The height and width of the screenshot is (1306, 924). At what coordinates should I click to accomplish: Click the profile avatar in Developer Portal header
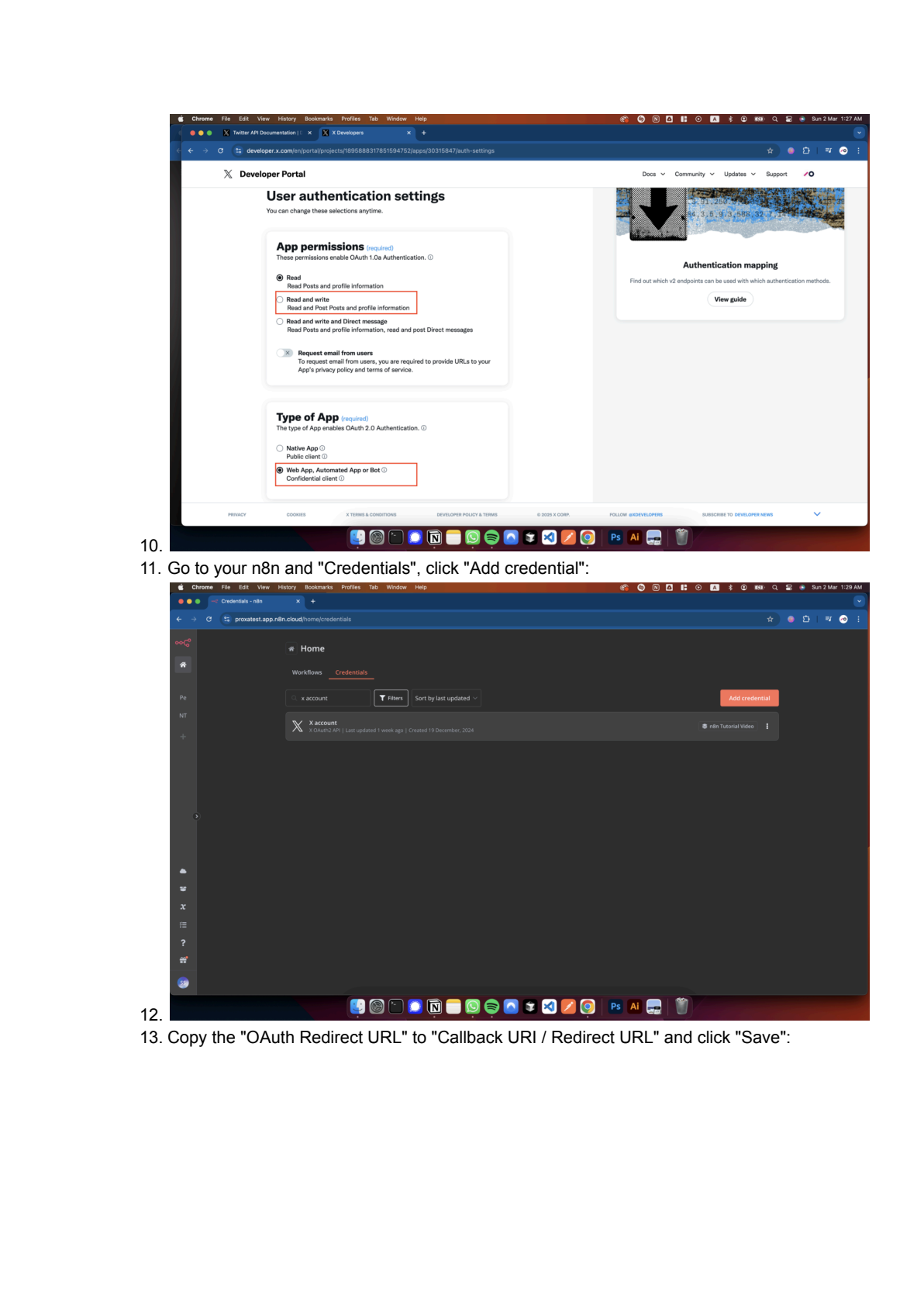pos(808,174)
